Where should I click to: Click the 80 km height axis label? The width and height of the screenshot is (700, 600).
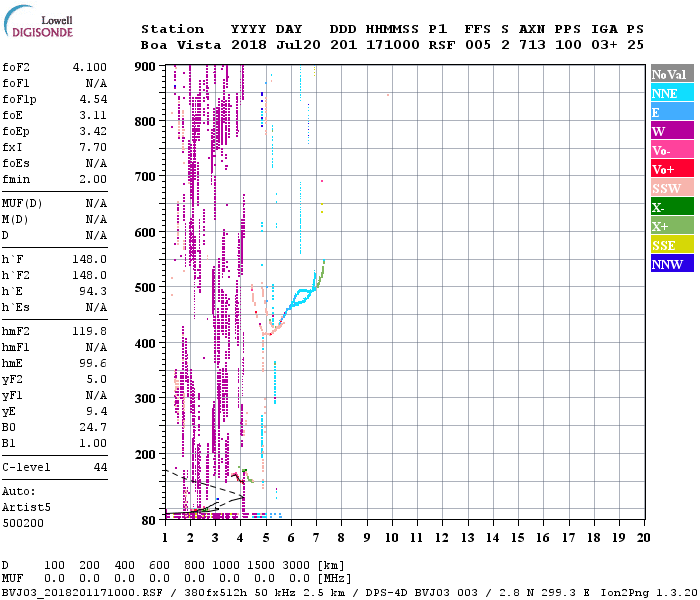pos(149,520)
